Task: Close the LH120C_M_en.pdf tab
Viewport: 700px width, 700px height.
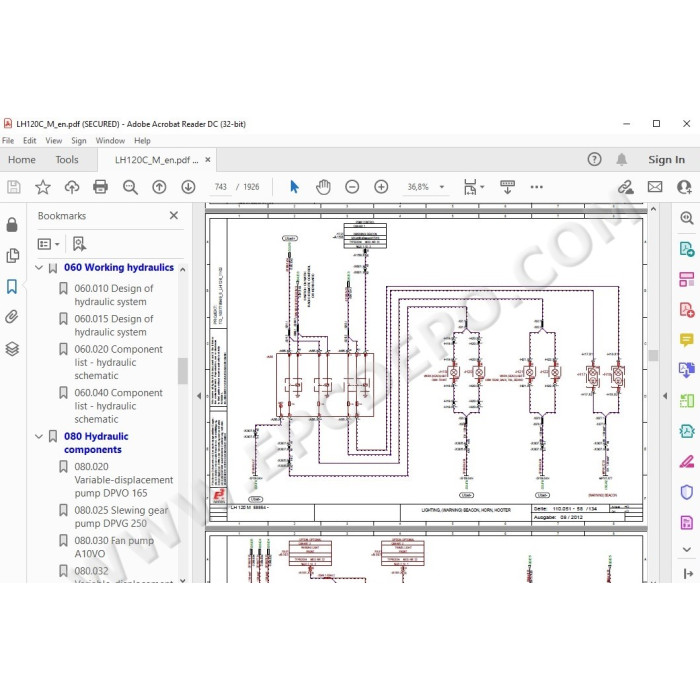Action: pos(208,159)
